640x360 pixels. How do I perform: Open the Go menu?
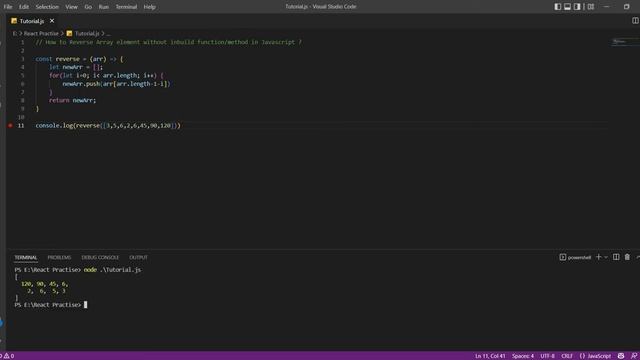(88, 7)
